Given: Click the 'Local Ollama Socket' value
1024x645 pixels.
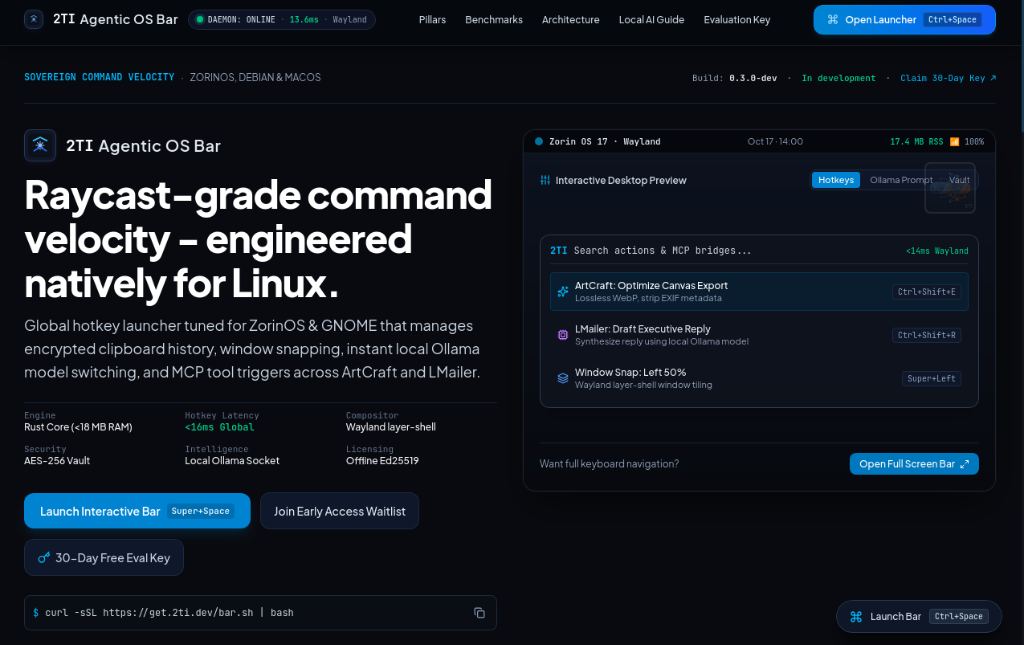Looking at the screenshot, I should (232, 460).
